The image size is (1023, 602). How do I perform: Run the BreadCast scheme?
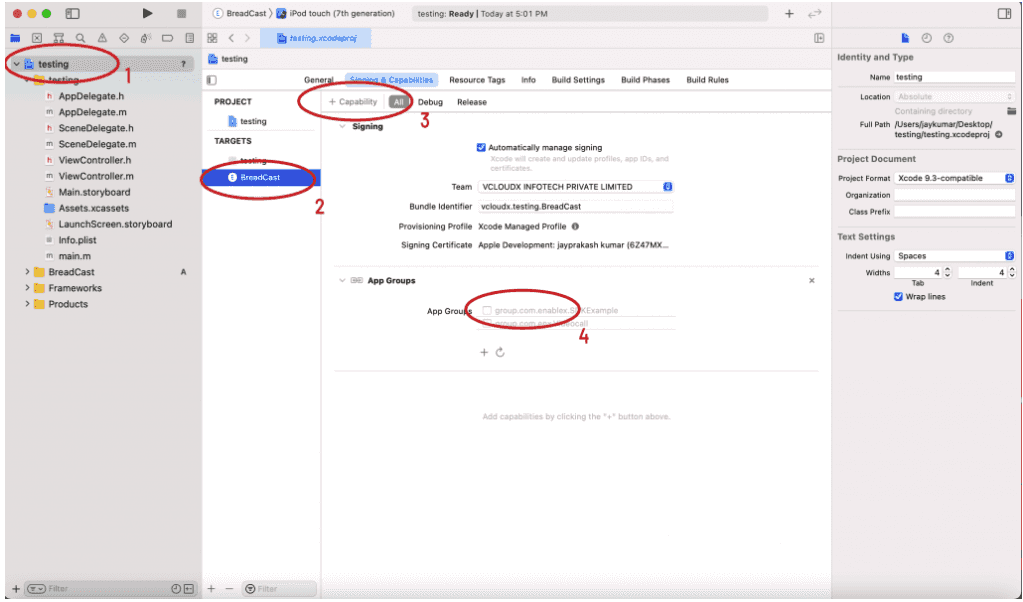point(147,13)
